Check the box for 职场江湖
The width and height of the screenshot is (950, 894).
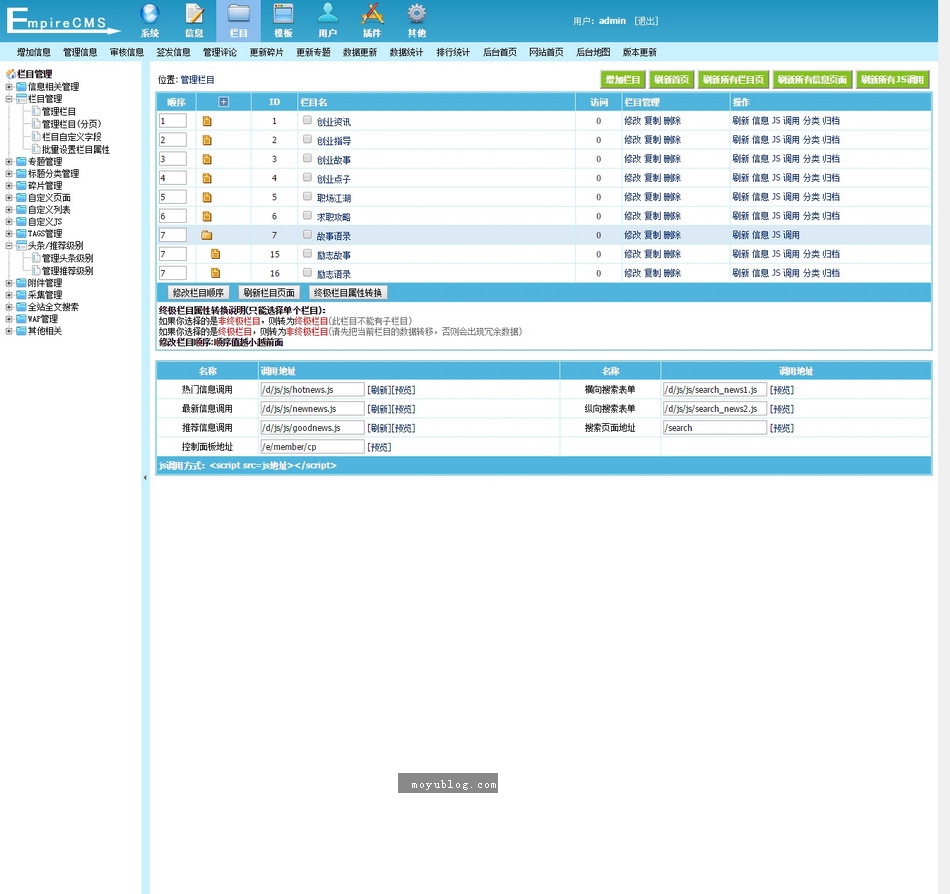point(307,196)
